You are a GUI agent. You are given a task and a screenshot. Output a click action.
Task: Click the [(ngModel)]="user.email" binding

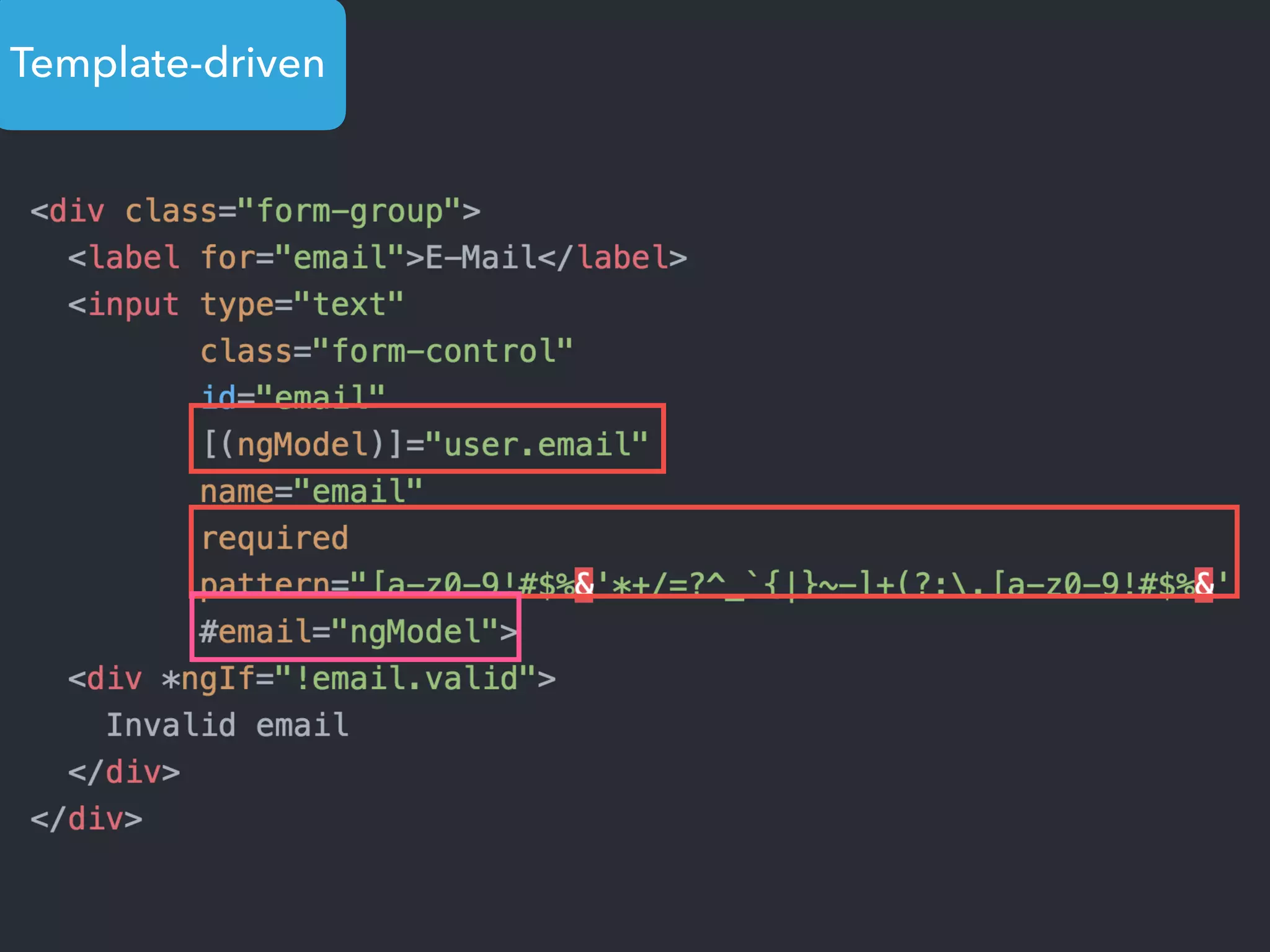[x=425, y=444]
